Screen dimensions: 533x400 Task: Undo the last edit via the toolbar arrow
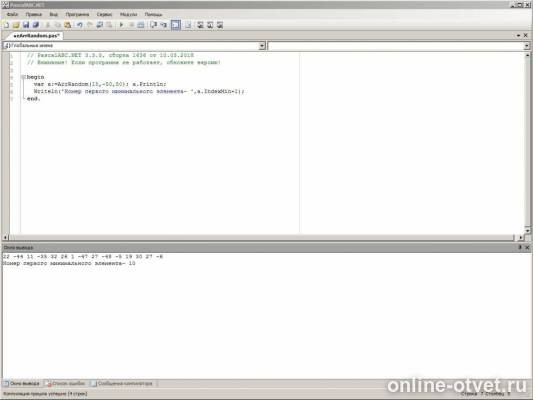(x=80, y=25)
